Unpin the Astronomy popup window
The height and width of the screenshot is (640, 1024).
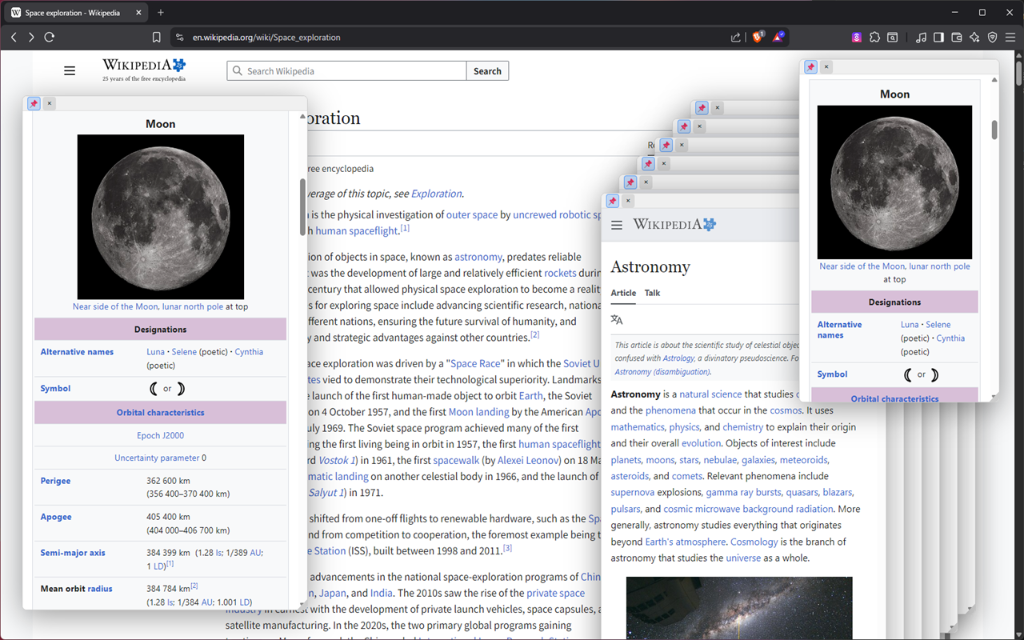(612, 200)
